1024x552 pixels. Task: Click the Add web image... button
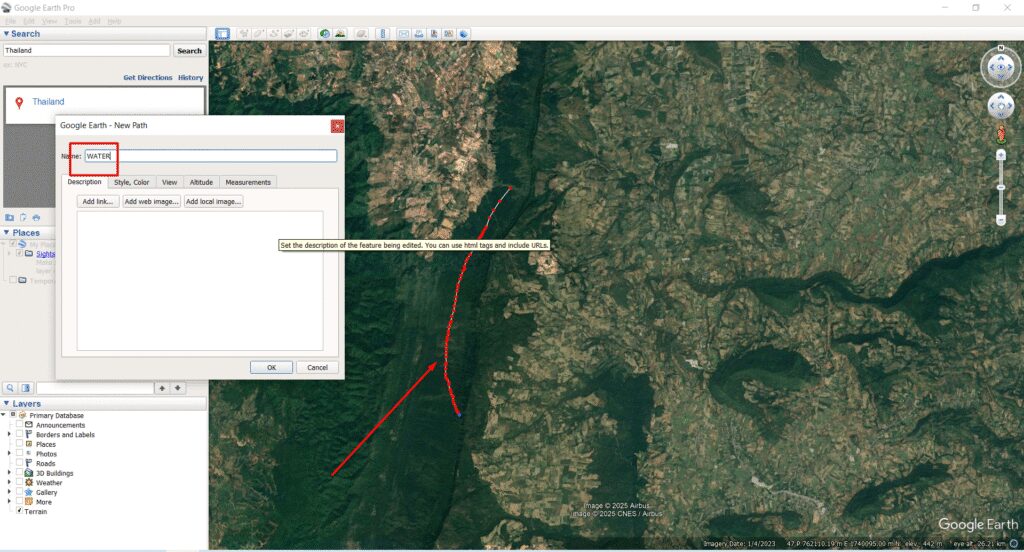[x=152, y=201]
